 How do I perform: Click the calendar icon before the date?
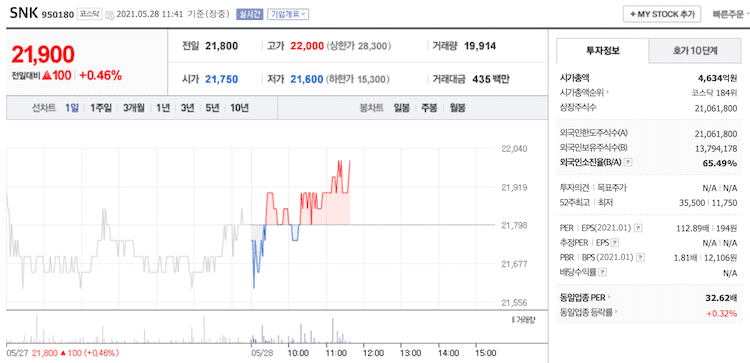(x=109, y=15)
